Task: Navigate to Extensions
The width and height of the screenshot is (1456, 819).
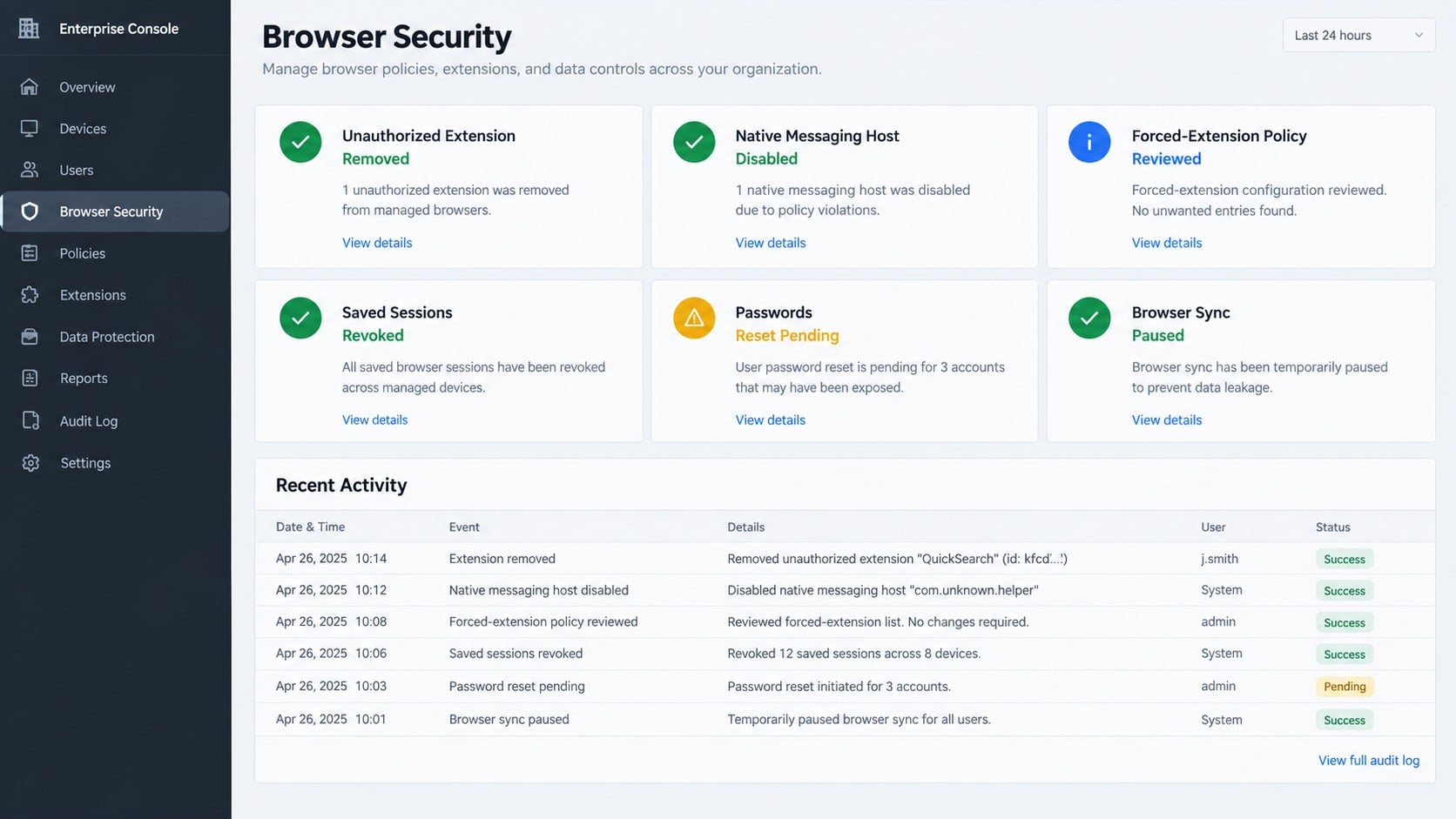Action: 115,295
